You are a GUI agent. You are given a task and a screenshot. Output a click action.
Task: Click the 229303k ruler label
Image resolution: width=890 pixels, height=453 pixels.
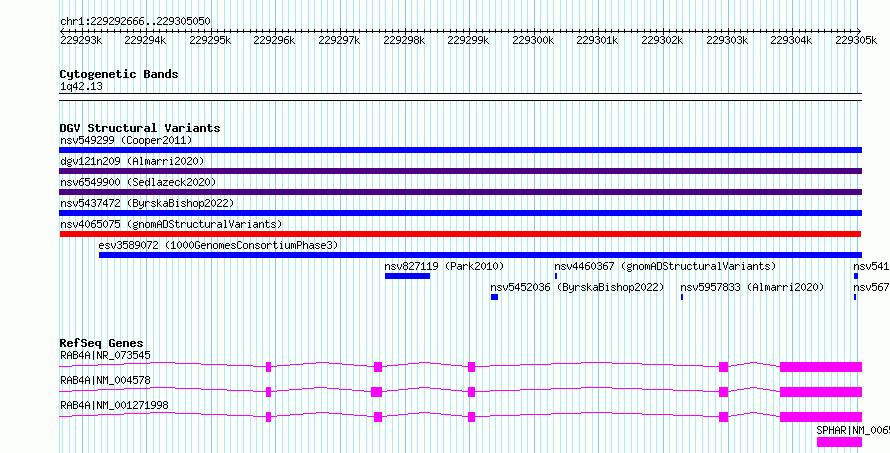click(x=727, y=40)
